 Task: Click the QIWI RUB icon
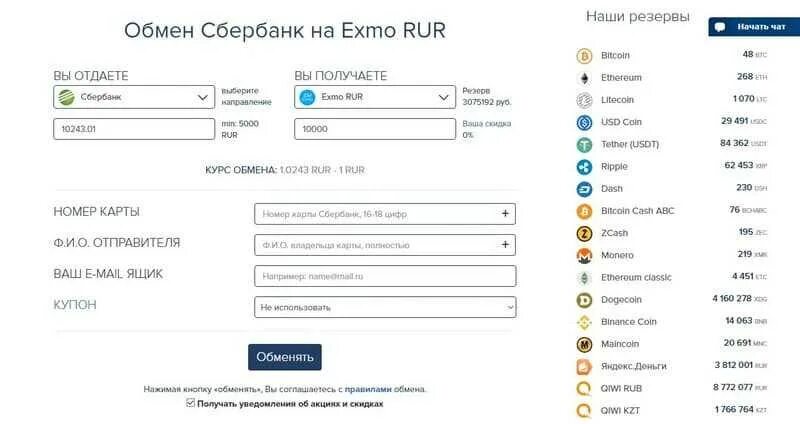click(584, 389)
